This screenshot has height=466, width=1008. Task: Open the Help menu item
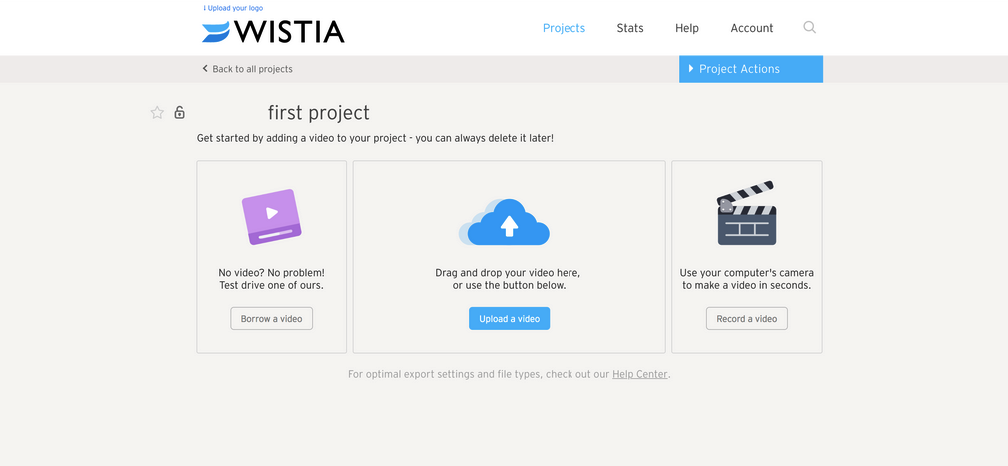(x=687, y=28)
